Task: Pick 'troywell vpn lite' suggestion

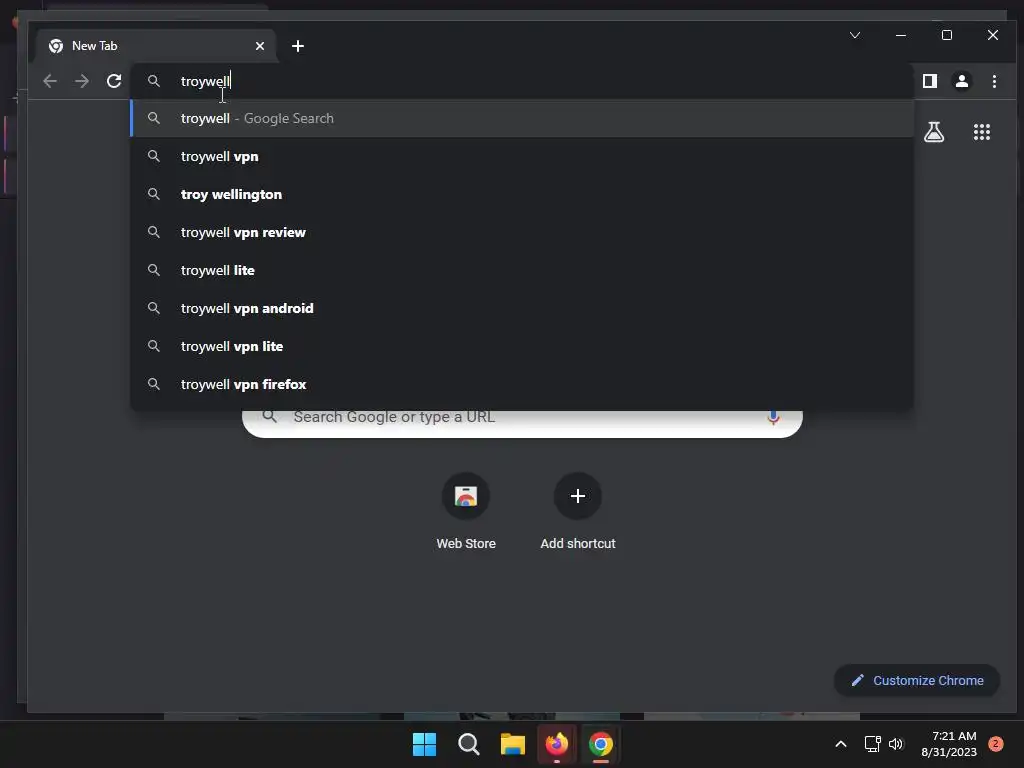Action: coord(522,346)
